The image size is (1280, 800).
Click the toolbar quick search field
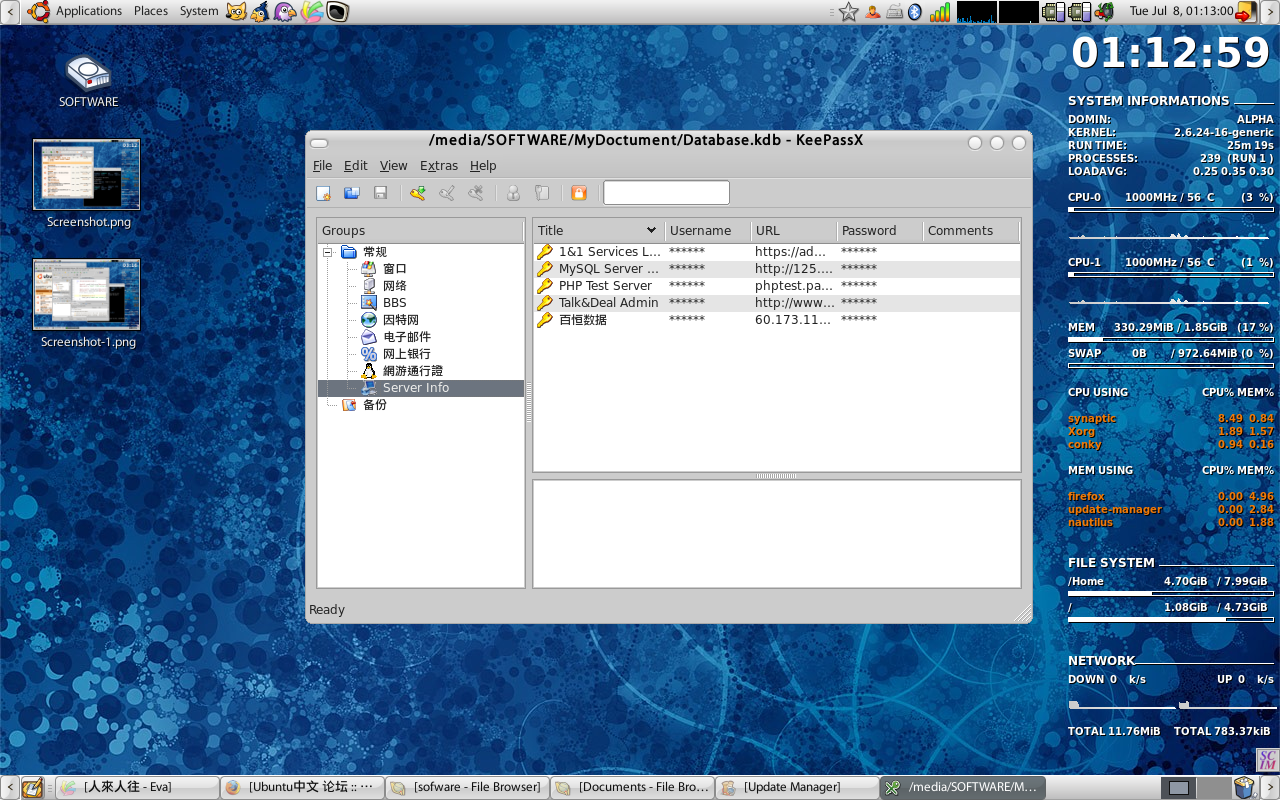pos(666,193)
